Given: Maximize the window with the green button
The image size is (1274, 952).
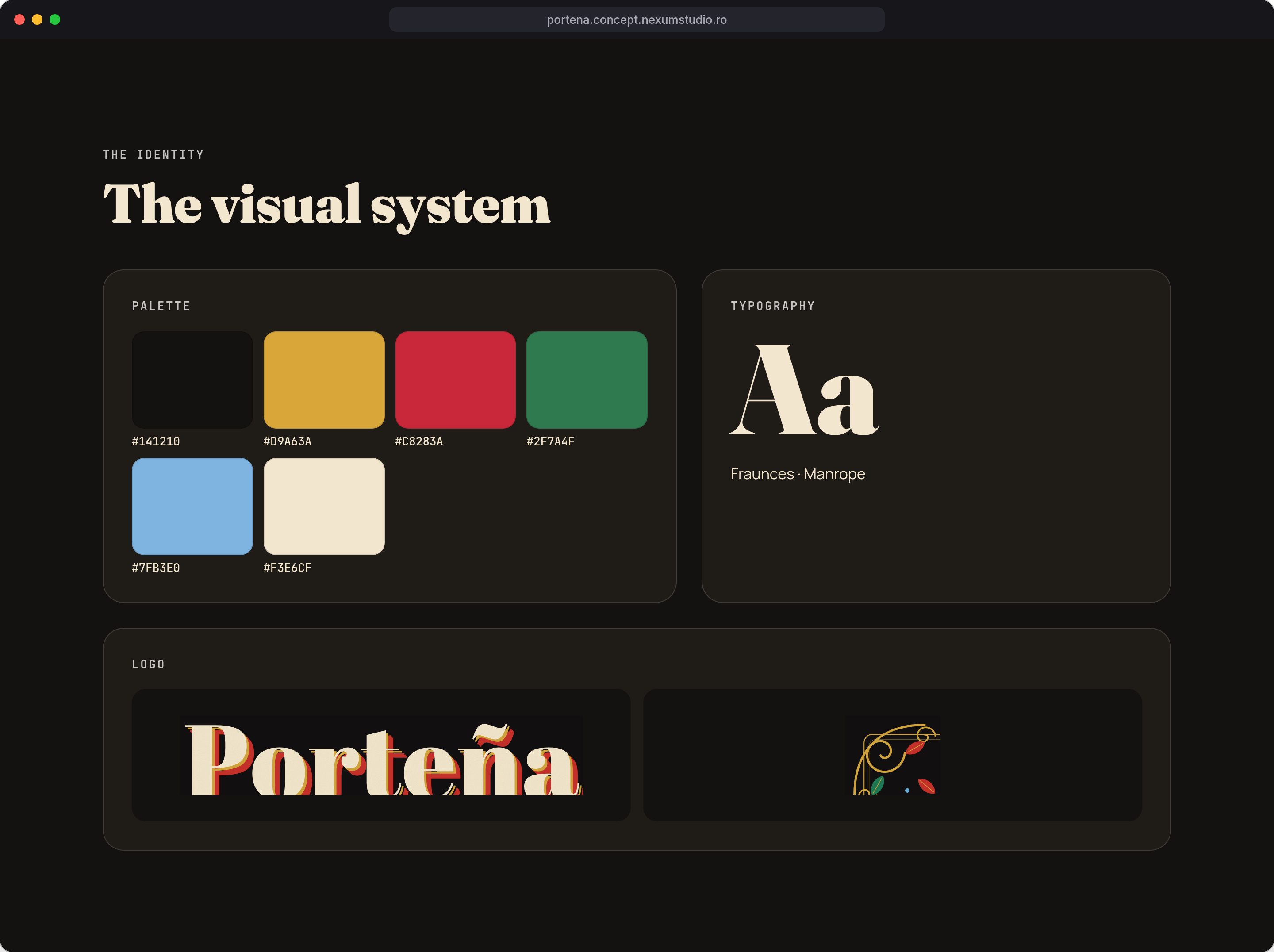Looking at the screenshot, I should pyautogui.click(x=55, y=19).
